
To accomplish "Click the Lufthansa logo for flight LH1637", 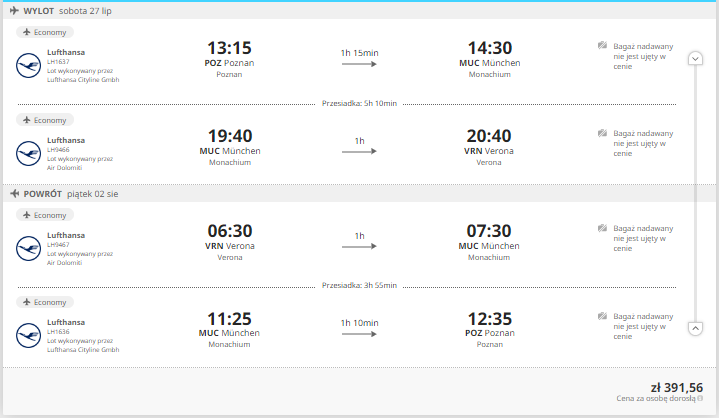I will pyautogui.click(x=28, y=66).
